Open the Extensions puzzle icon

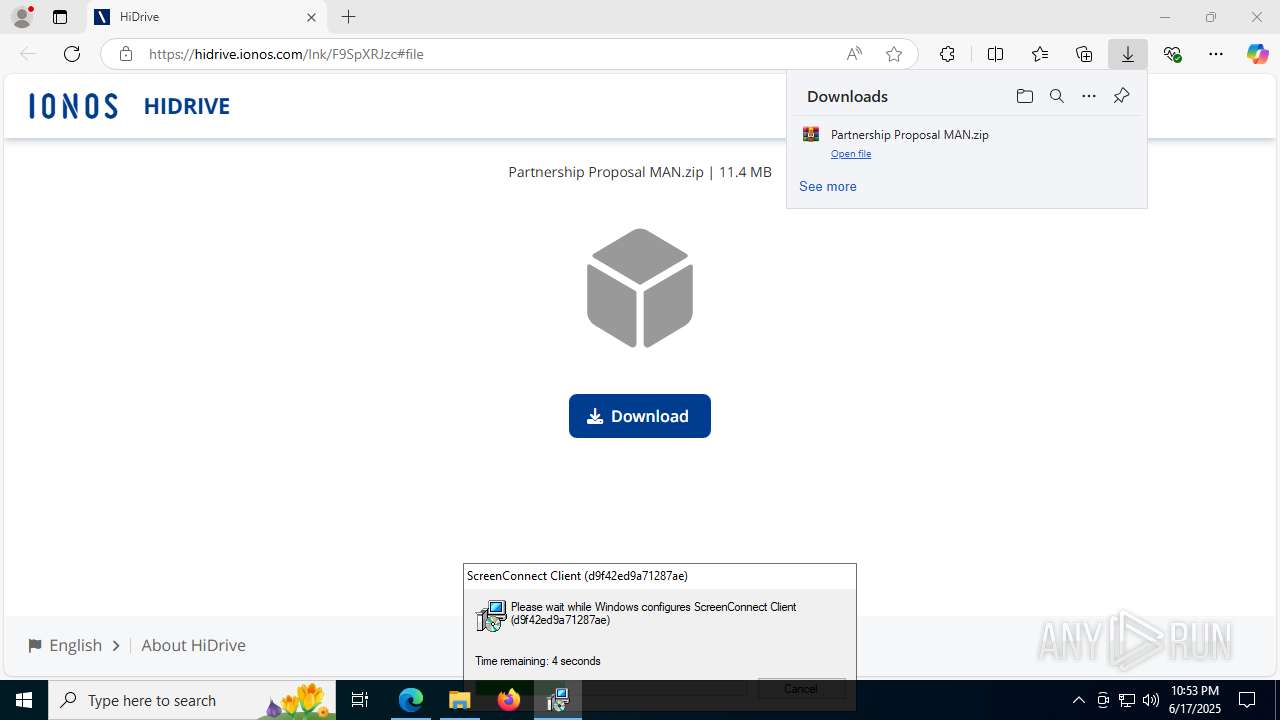coord(947,54)
